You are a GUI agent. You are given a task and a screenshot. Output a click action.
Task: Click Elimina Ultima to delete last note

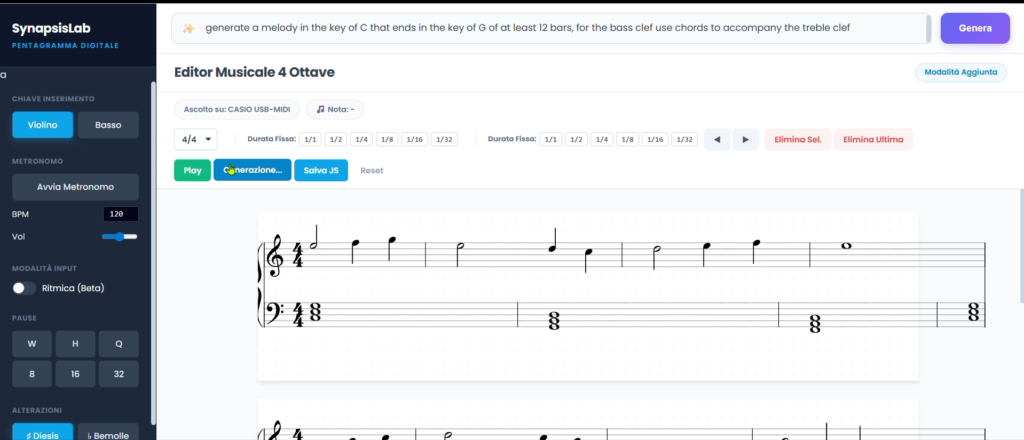[x=873, y=140]
